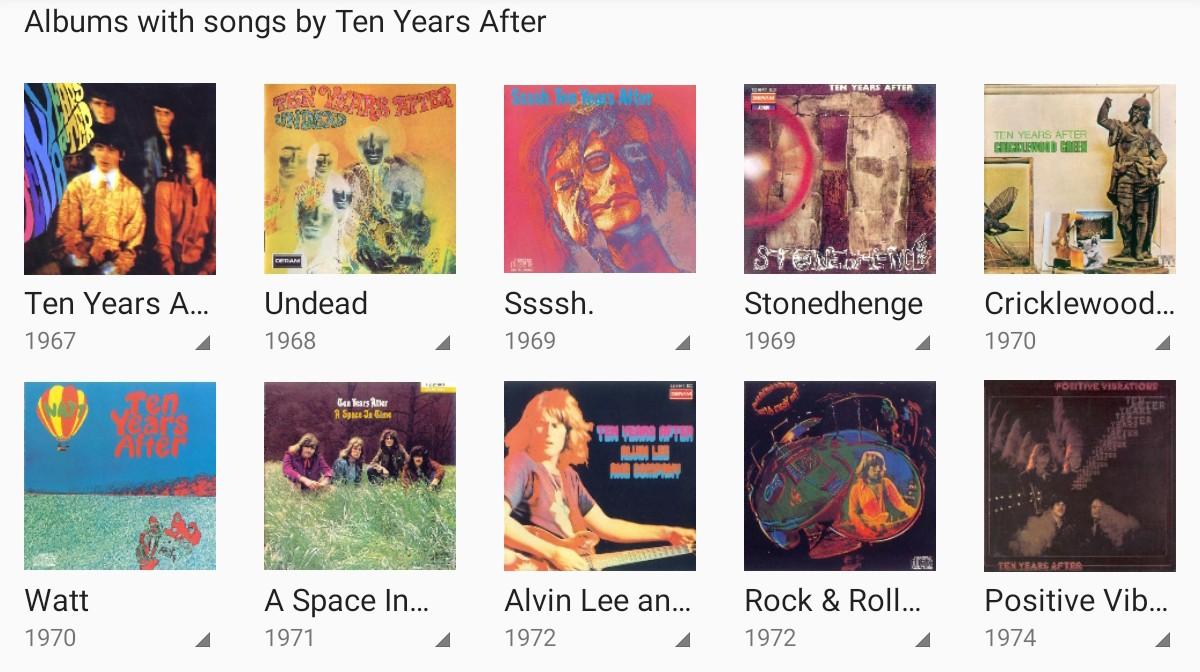Open the Undead album cover
This screenshot has width=1200, height=672.
point(360,179)
